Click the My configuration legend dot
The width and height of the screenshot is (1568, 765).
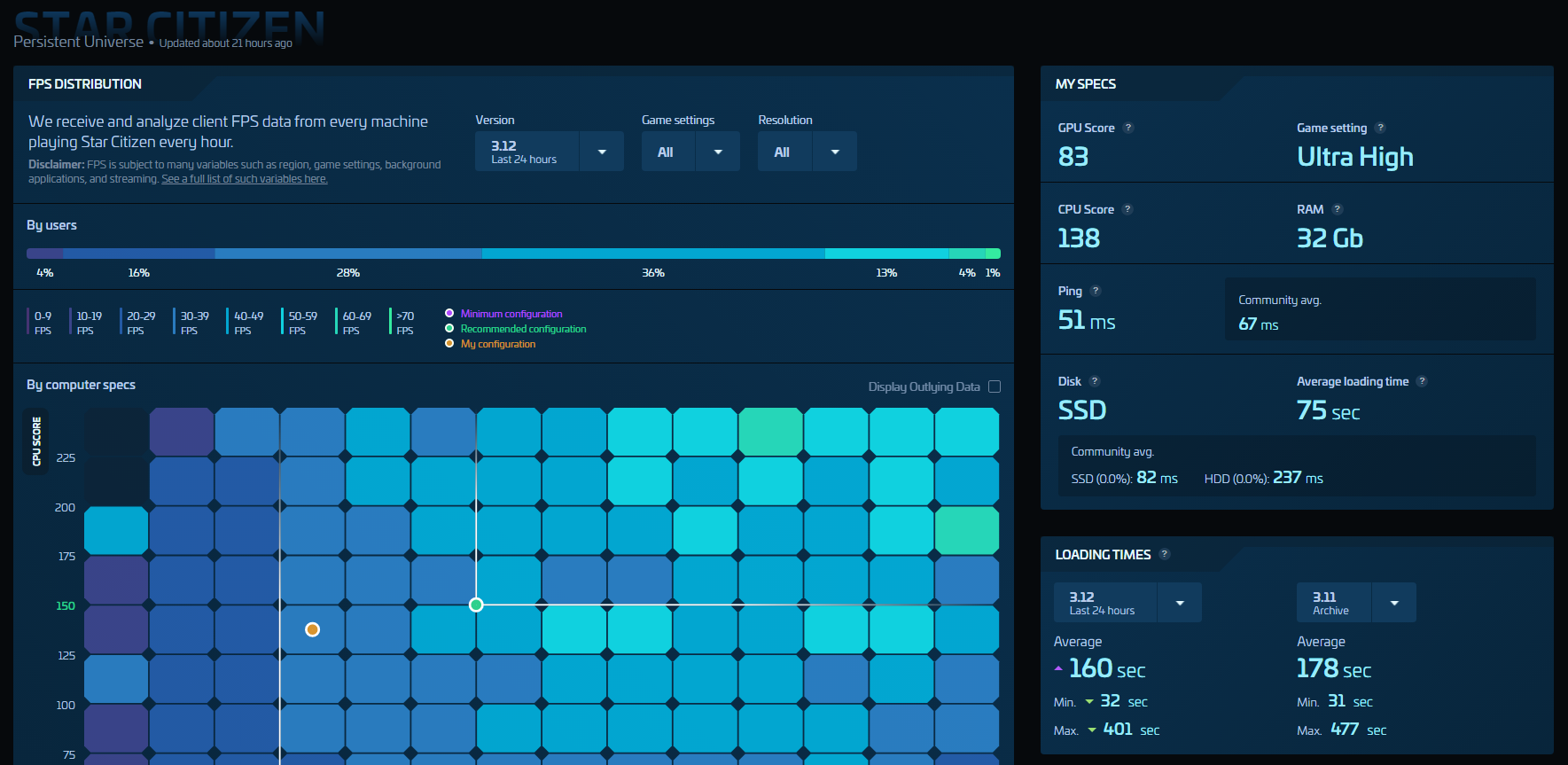tap(449, 343)
